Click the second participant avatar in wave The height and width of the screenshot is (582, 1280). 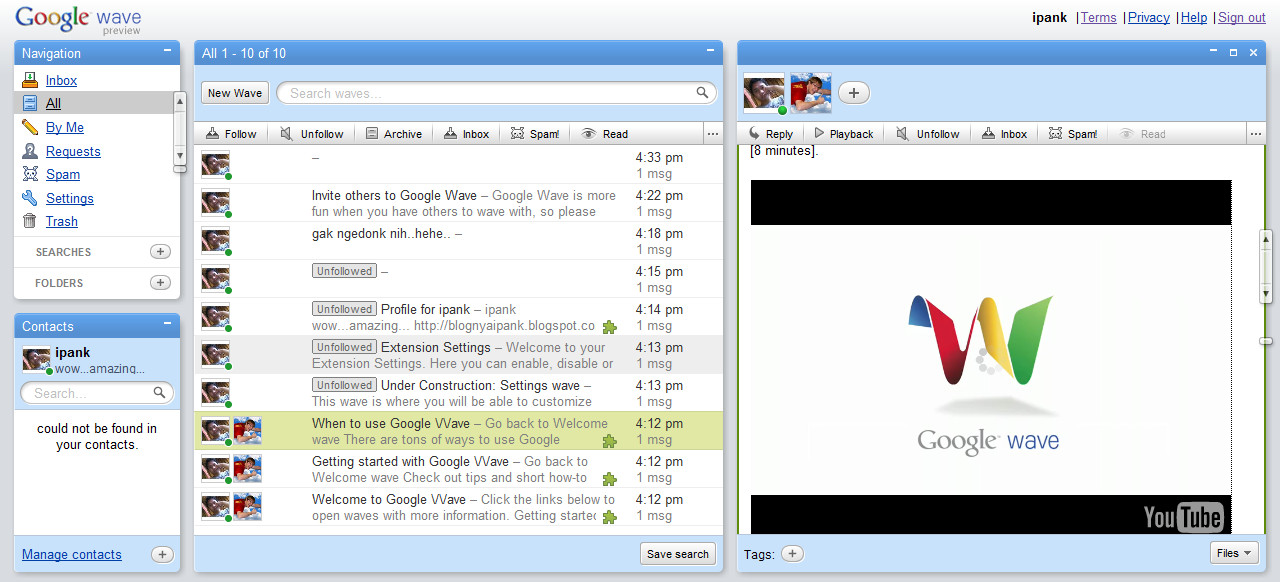click(811, 93)
